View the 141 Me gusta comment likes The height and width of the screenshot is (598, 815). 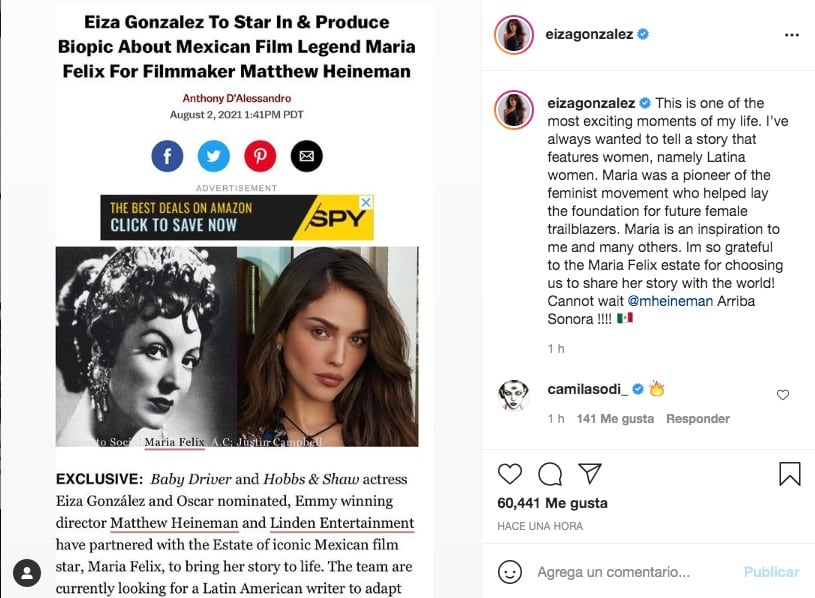[x=615, y=419]
